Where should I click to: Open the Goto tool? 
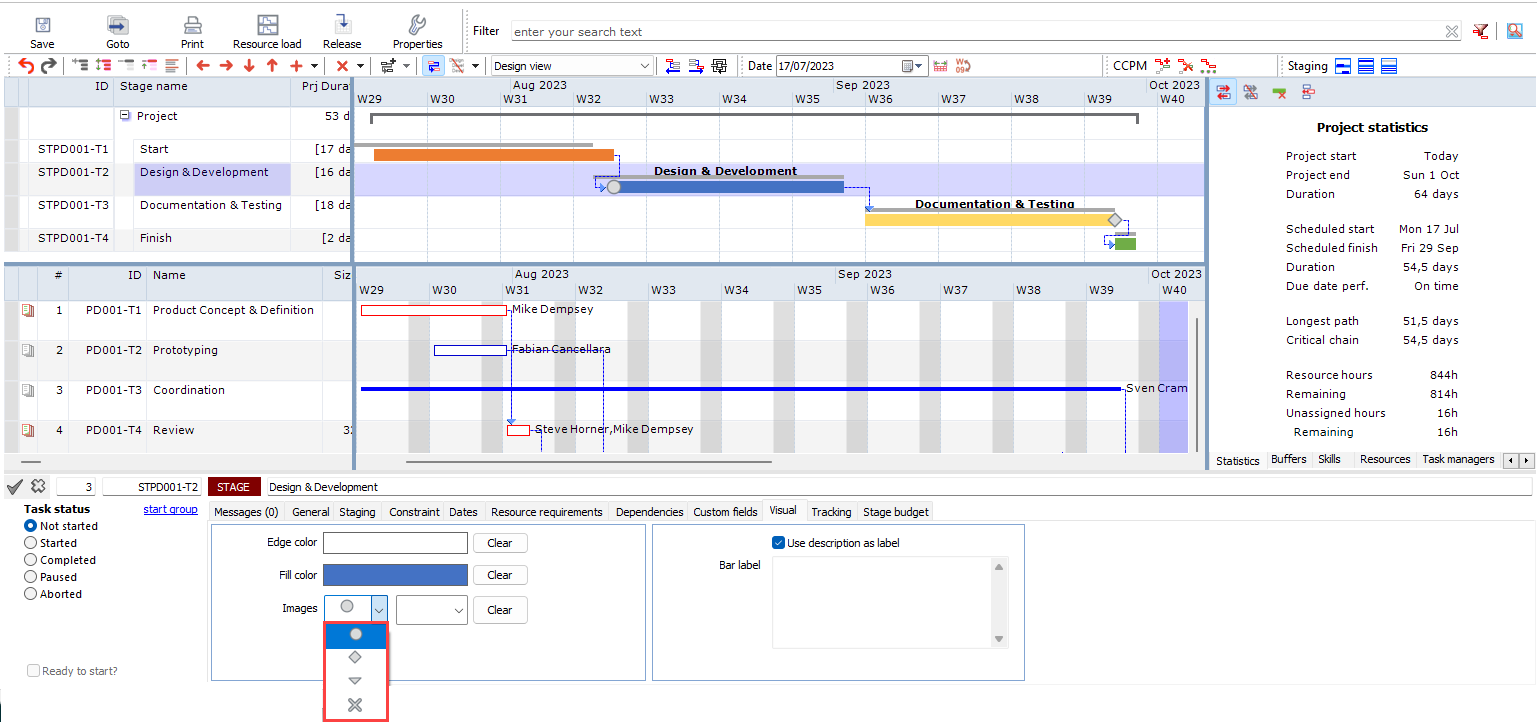tap(118, 25)
